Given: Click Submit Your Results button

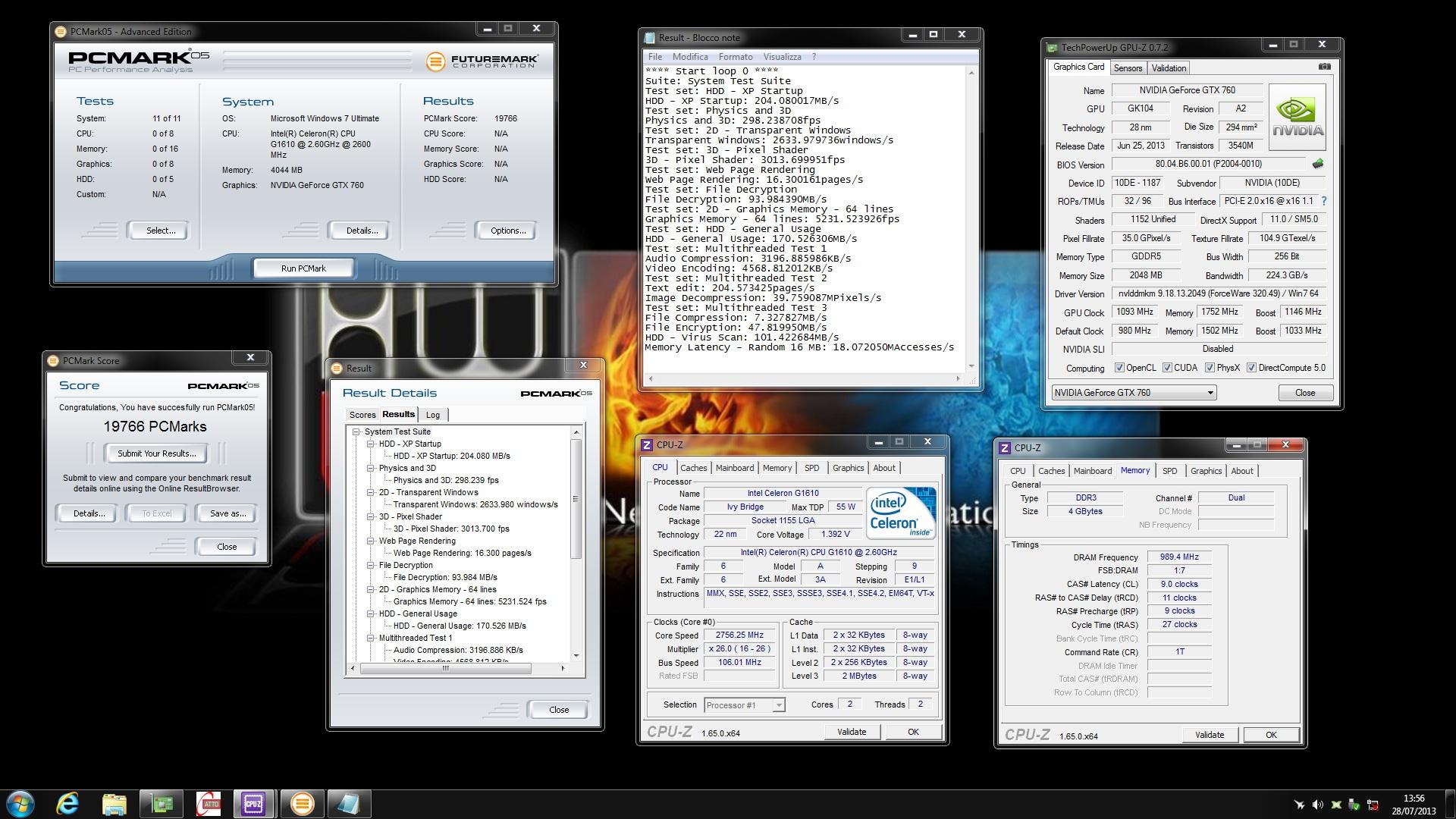Looking at the screenshot, I should tap(156, 453).
